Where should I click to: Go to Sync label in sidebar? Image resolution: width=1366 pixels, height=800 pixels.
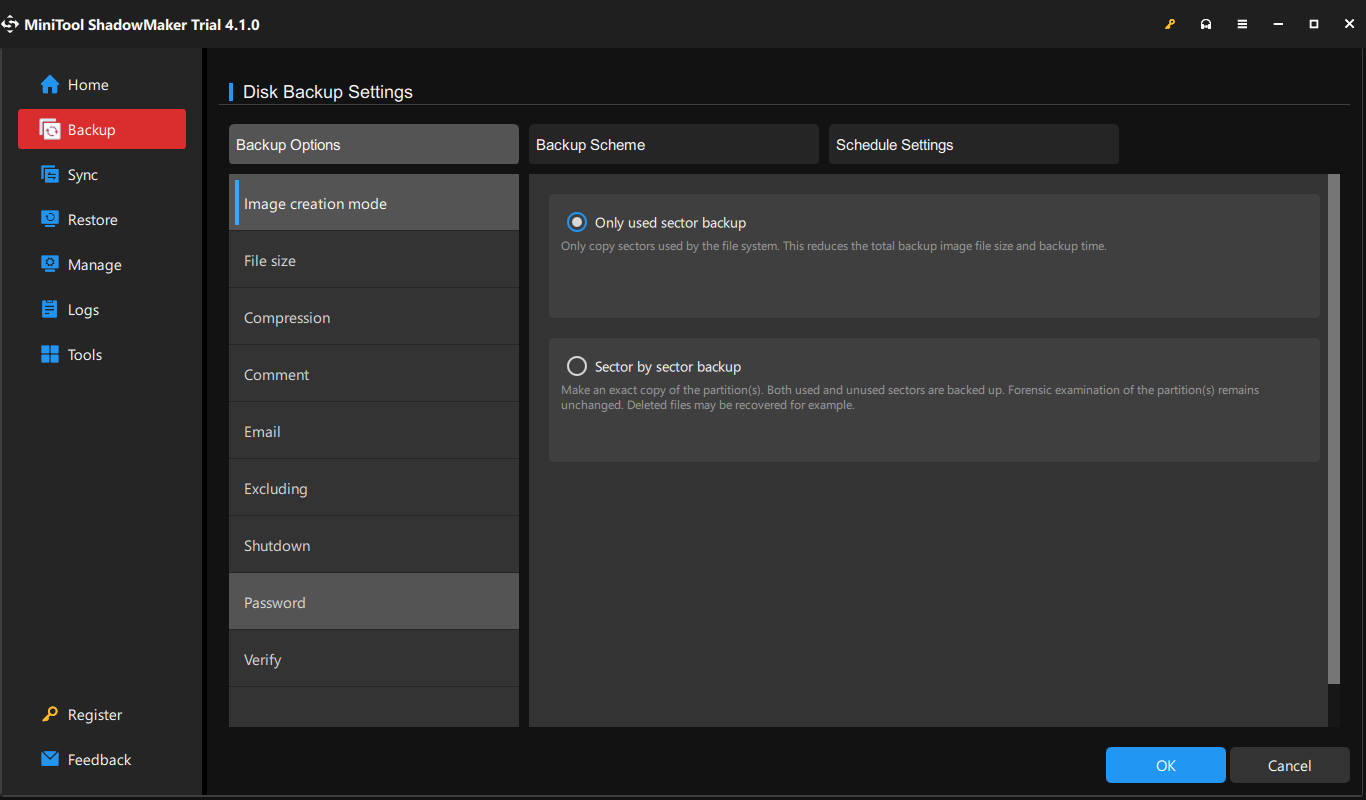83,175
